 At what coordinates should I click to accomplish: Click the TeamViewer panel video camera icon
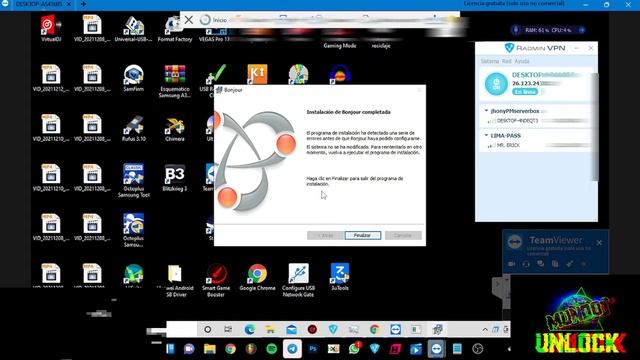(x=511, y=264)
